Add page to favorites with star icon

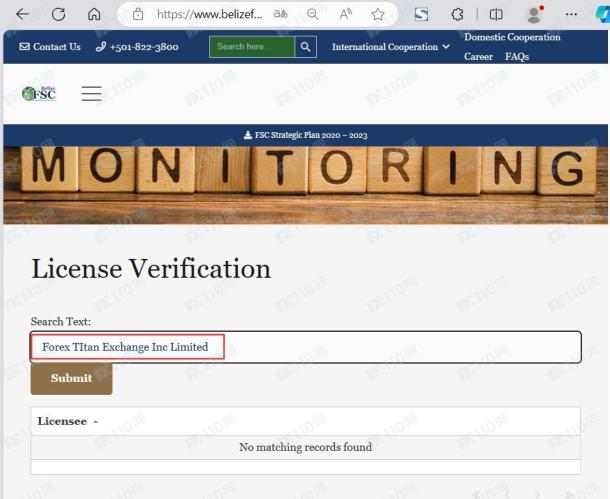378,14
